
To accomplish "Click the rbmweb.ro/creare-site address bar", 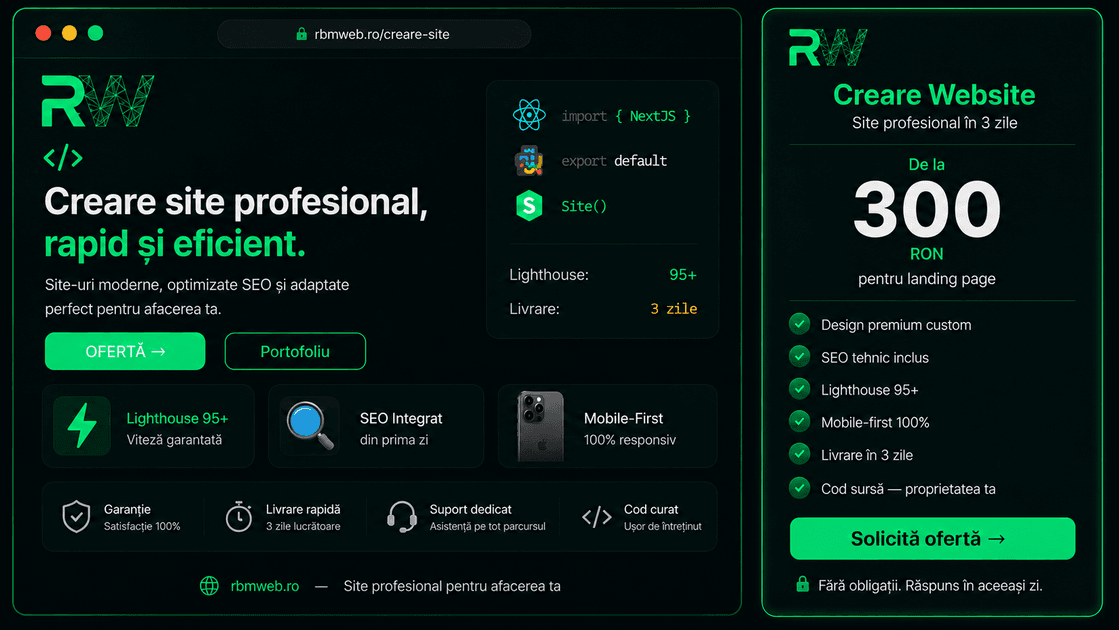I will (374, 34).
